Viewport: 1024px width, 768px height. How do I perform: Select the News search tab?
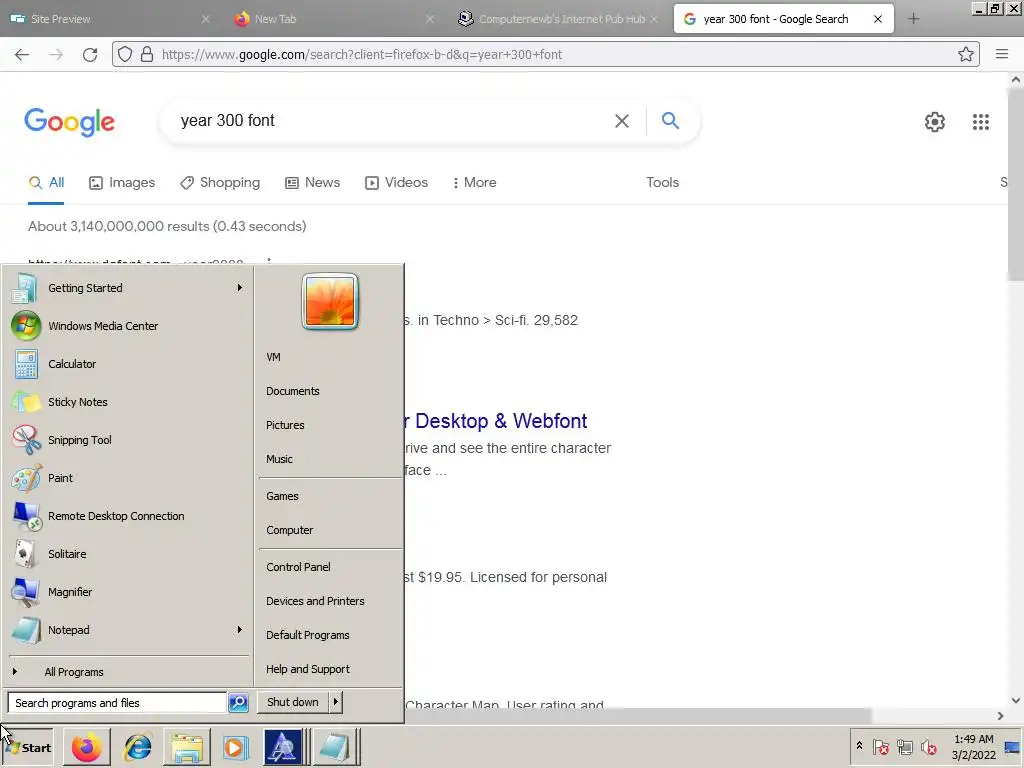[313, 183]
